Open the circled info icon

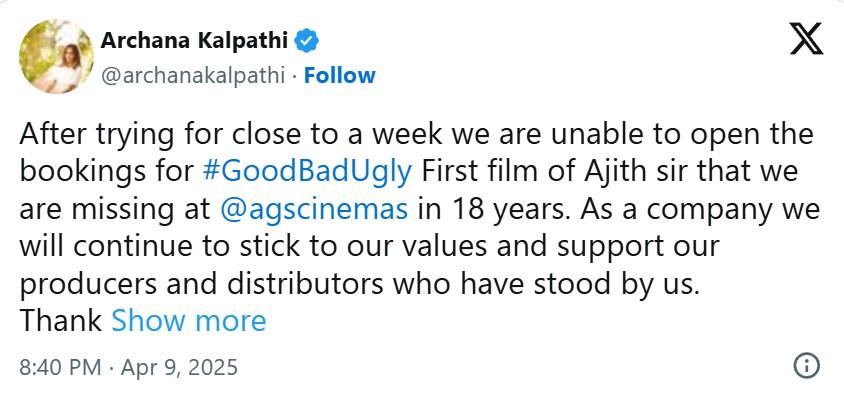[x=806, y=366]
